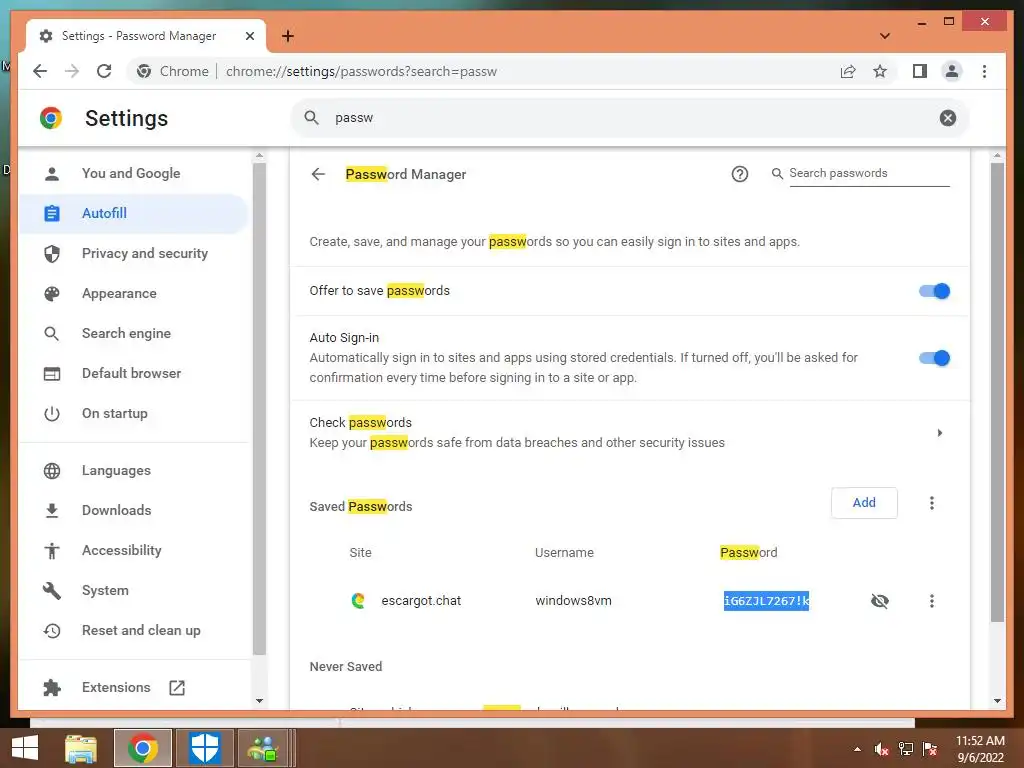Click the Add password button
The height and width of the screenshot is (768, 1024).
point(864,503)
